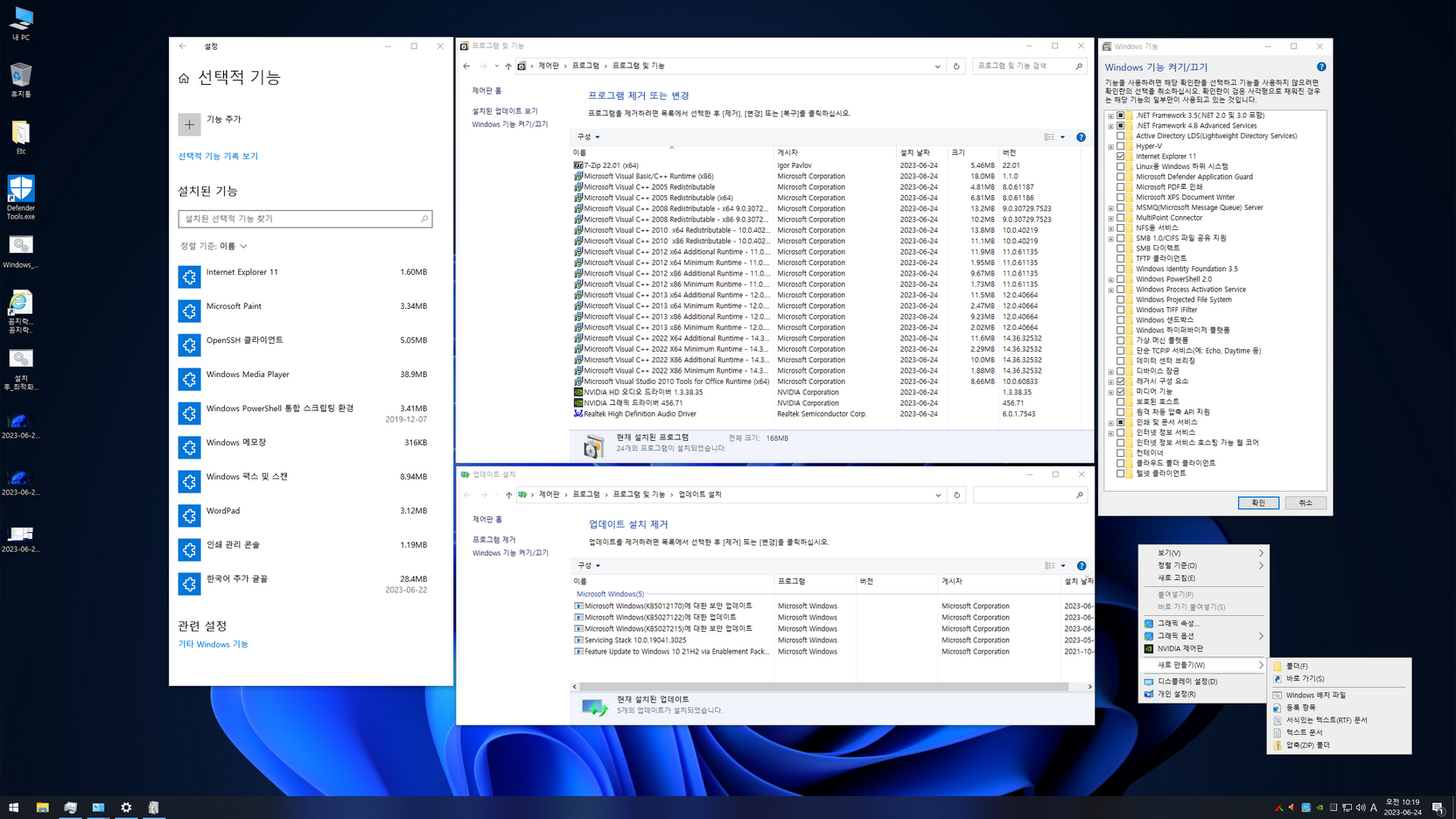Viewport: 1456px width, 819px height.
Task: Check the SMB 다이렉트 checkbox
Action: [1121, 248]
